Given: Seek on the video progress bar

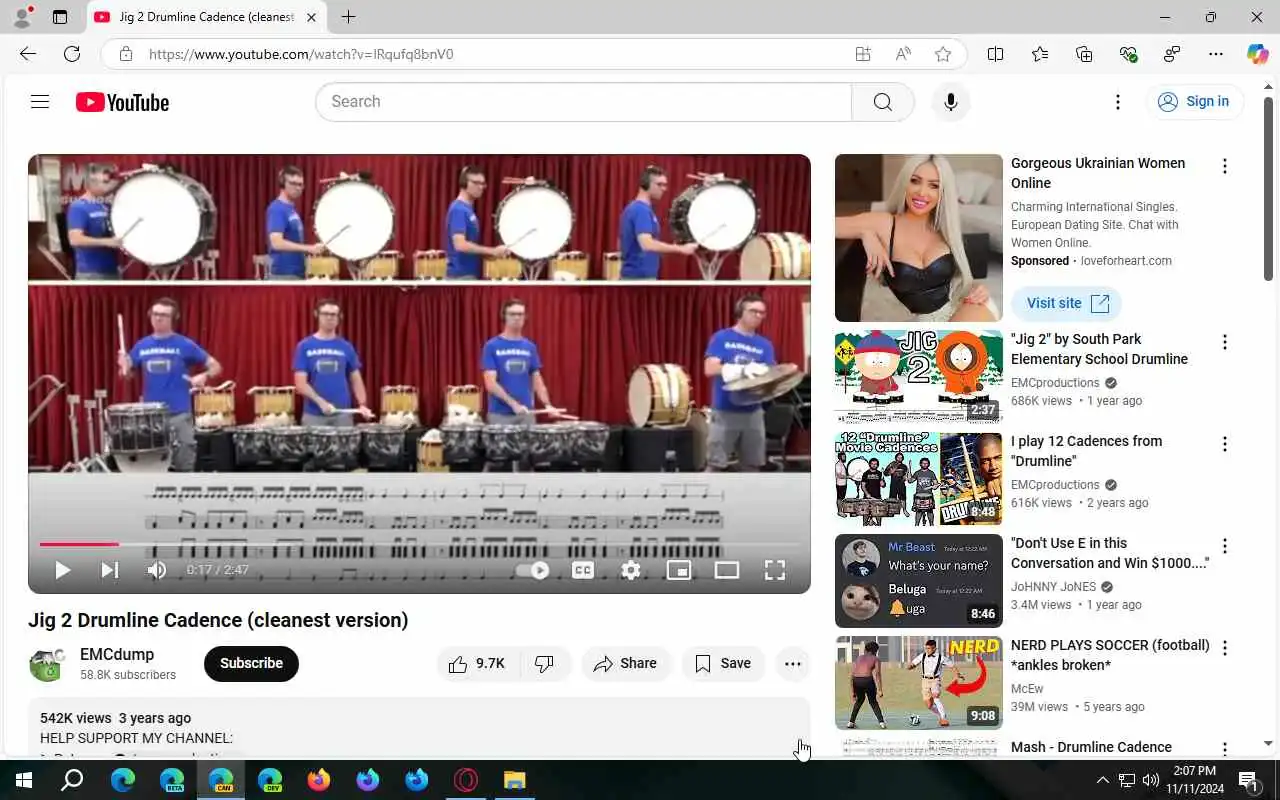Looking at the screenshot, I should coord(419,544).
